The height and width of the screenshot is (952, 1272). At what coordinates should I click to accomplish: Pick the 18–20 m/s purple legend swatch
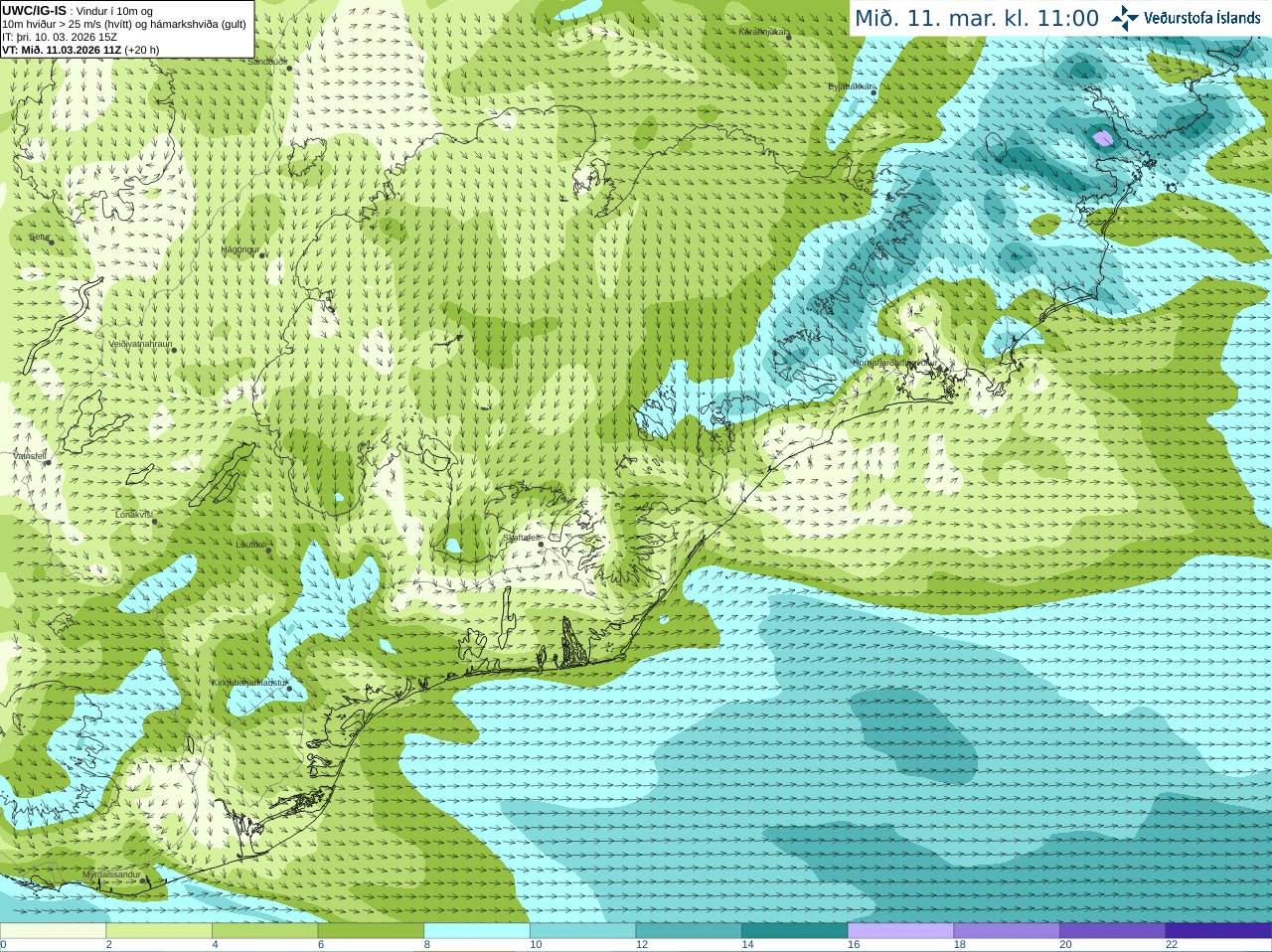[x=1007, y=931]
